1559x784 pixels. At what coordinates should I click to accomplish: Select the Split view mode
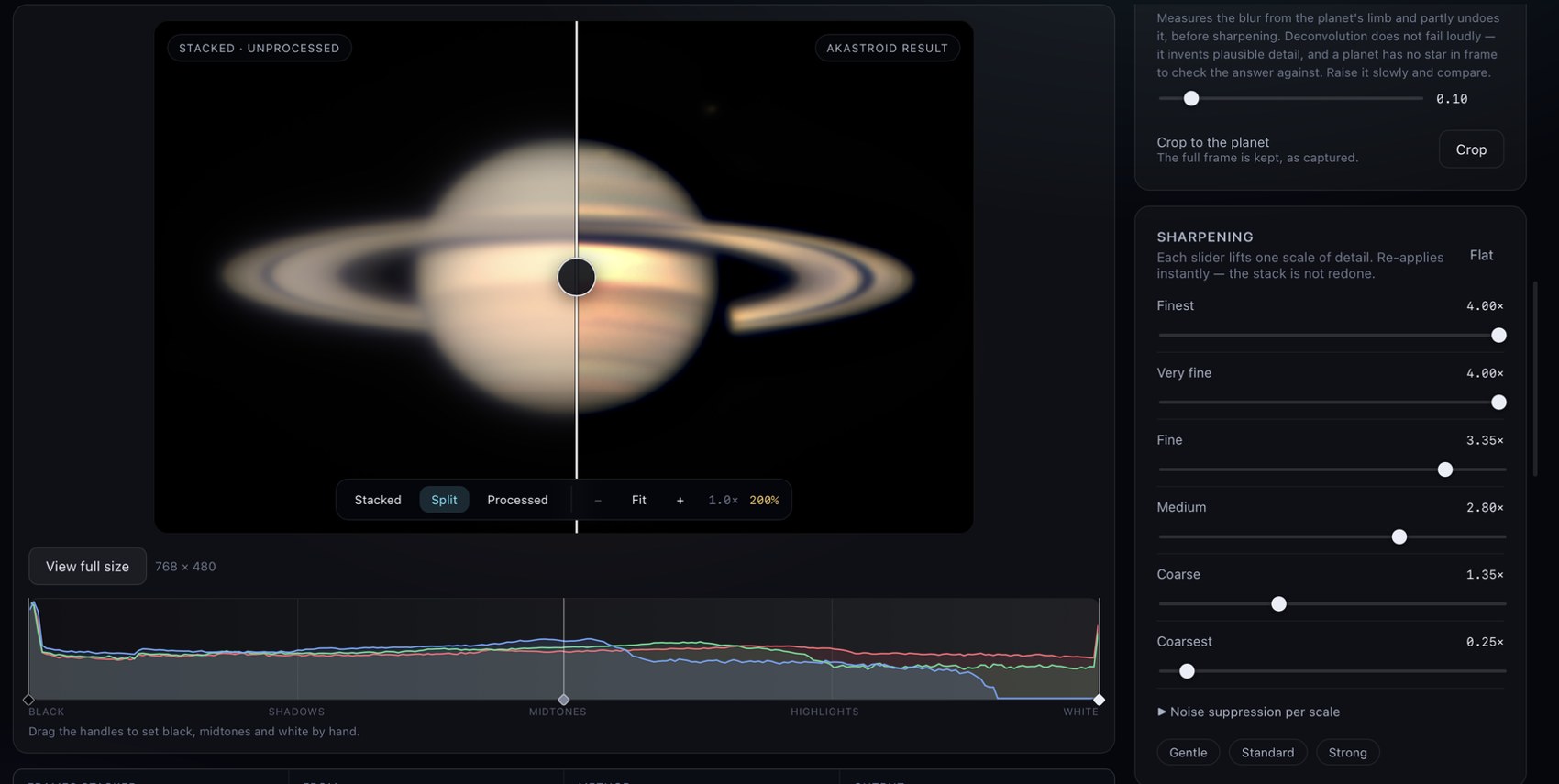(x=444, y=500)
